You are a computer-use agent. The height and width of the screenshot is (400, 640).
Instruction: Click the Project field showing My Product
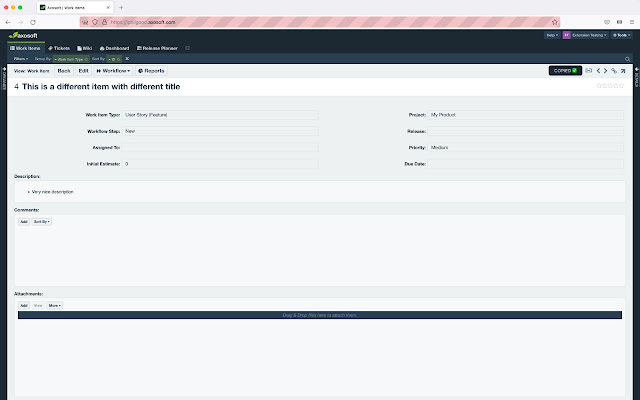point(526,115)
